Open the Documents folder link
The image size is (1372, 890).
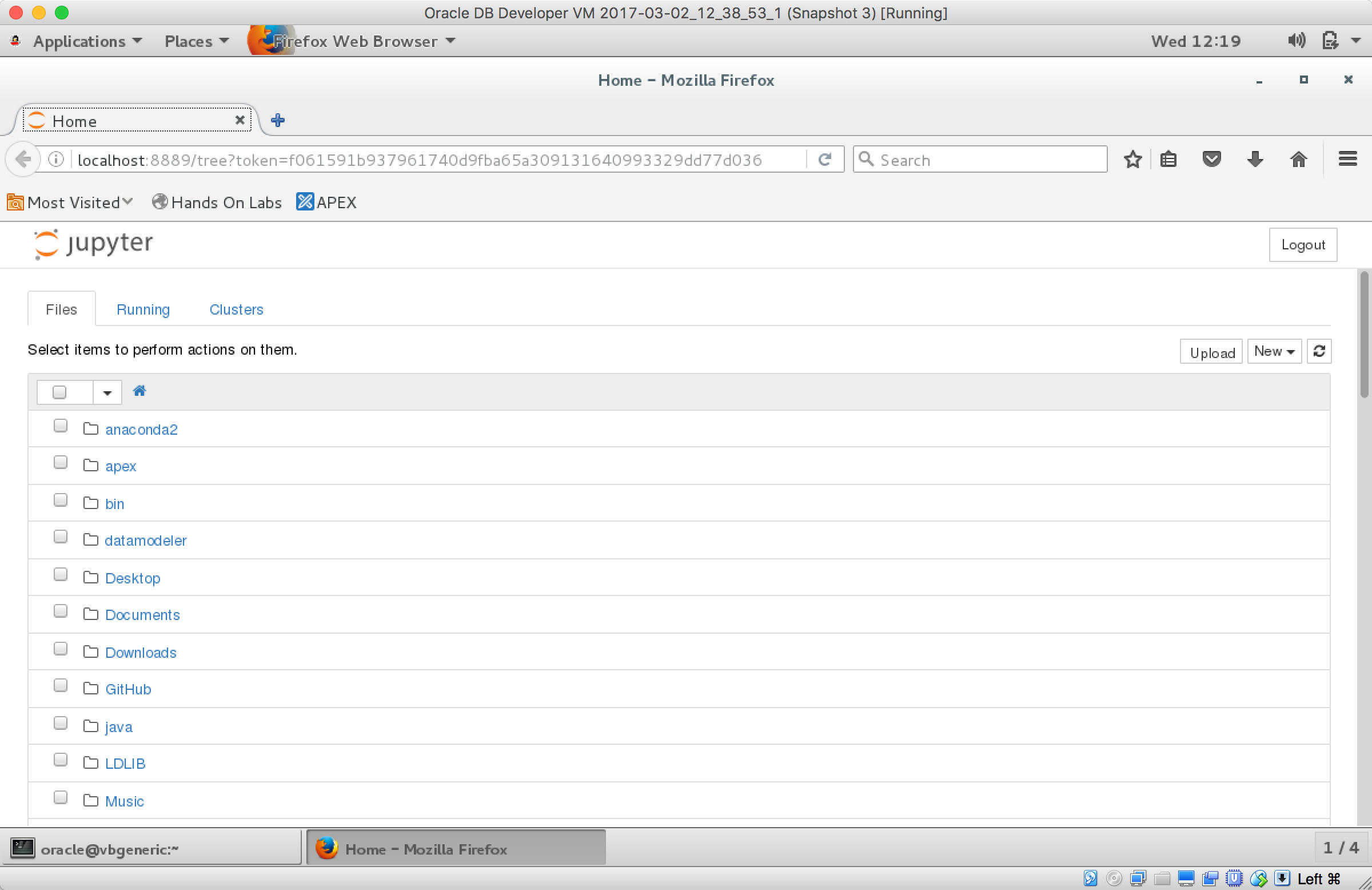142,615
